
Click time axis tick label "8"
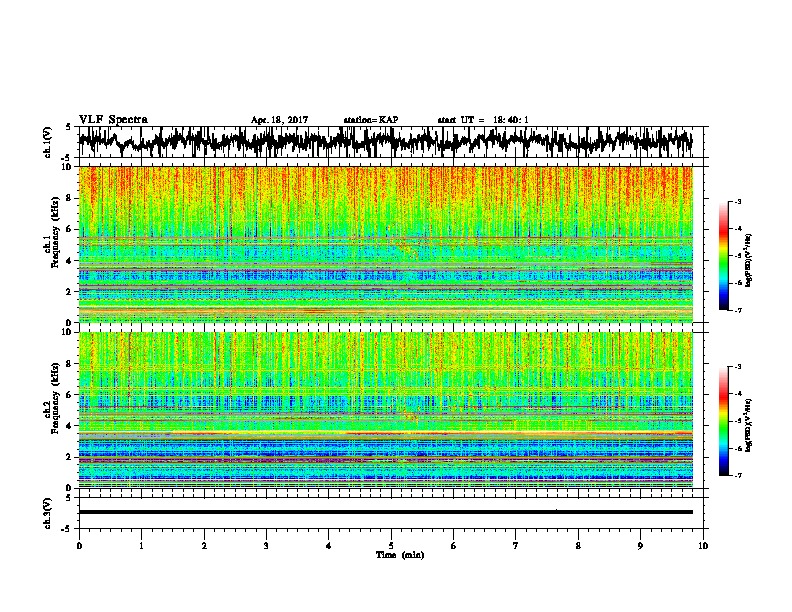click(578, 546)
